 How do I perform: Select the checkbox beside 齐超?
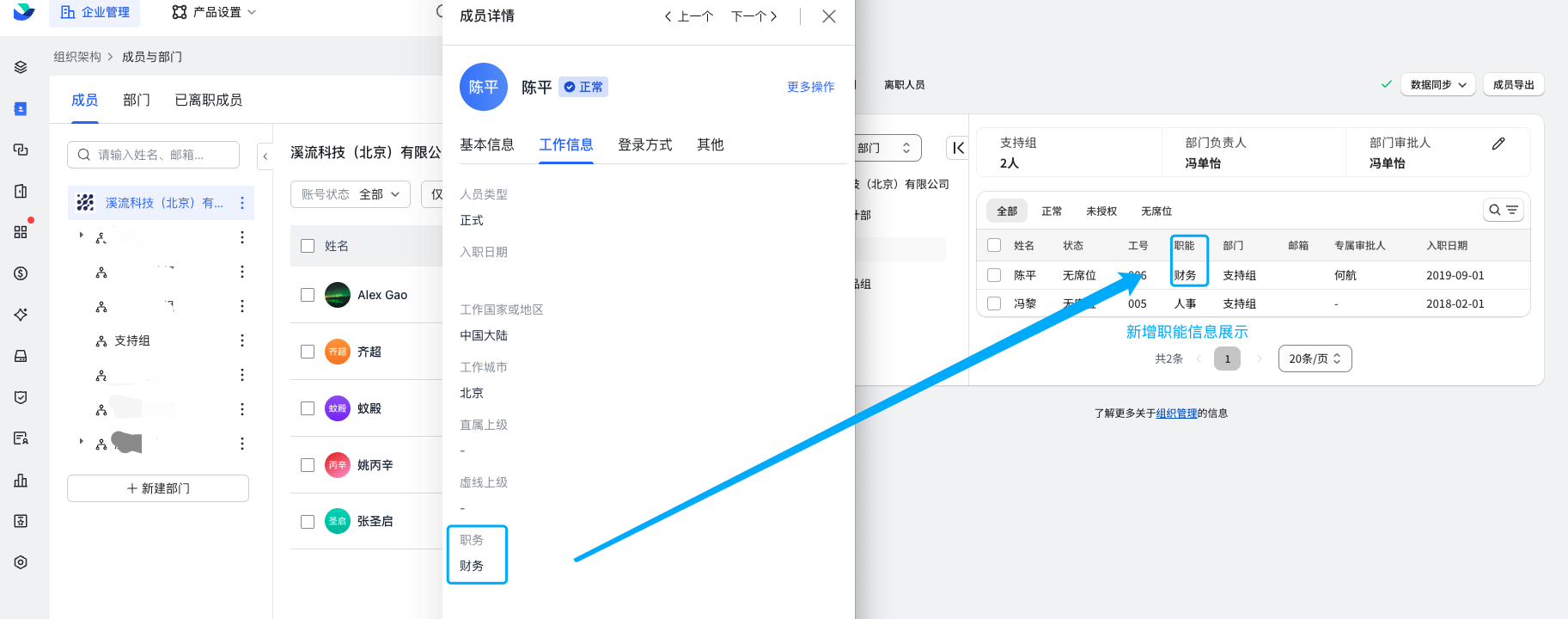coord(308,352)
